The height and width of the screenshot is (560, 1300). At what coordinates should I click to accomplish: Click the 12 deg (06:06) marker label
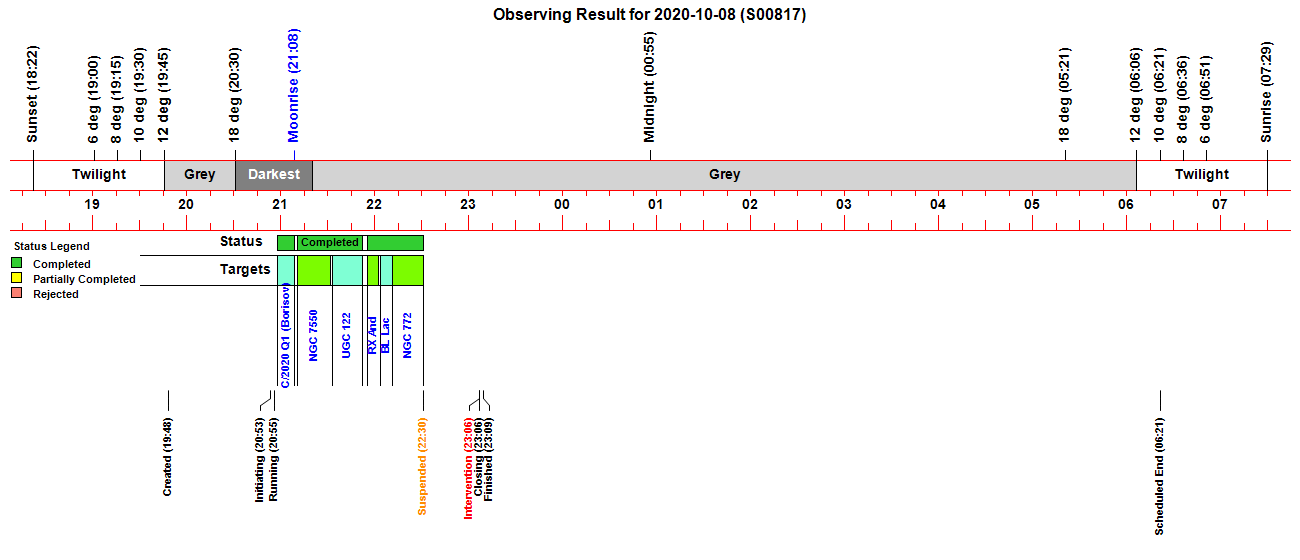point(1136,95)
